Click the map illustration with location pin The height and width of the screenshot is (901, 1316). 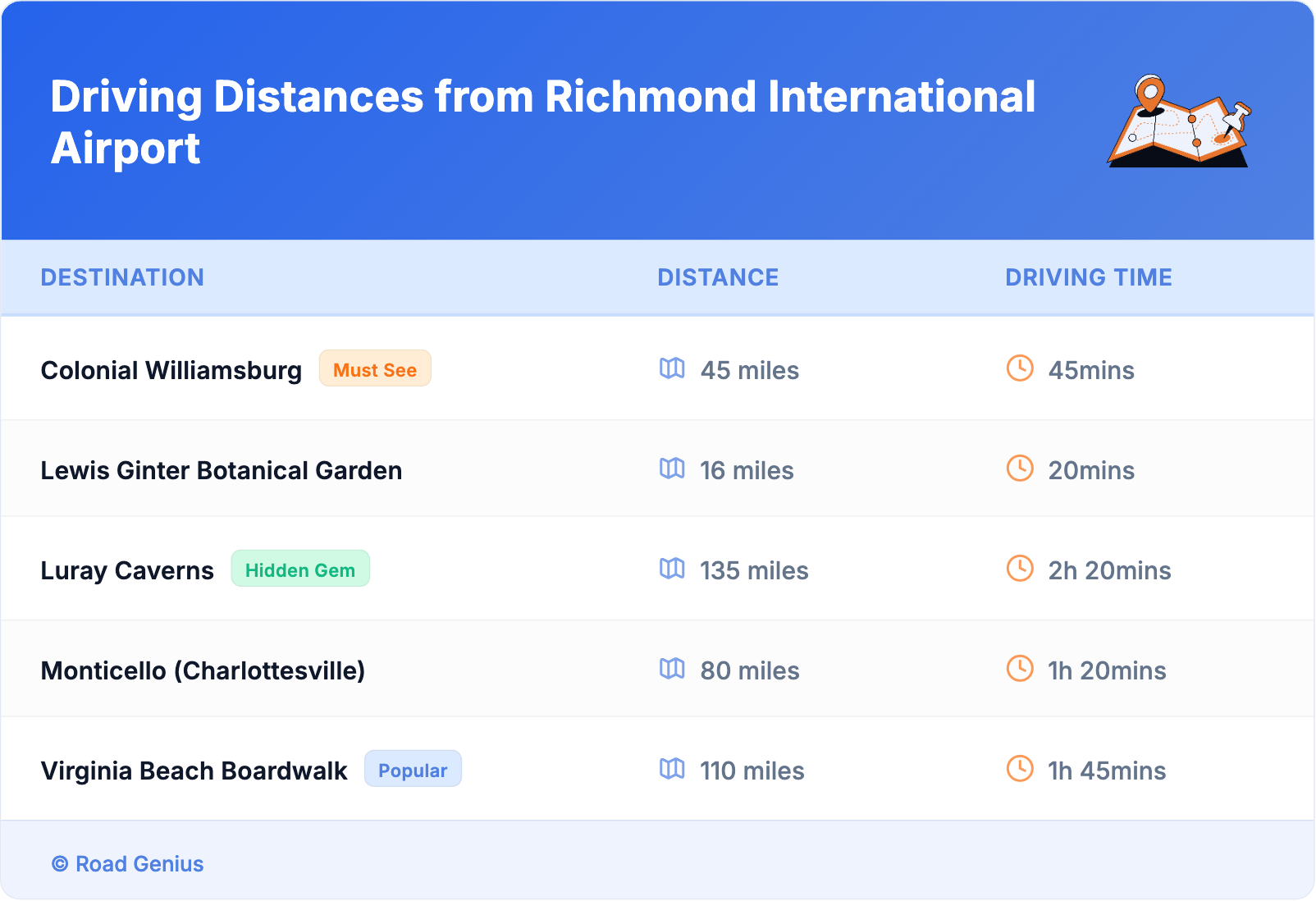click(1179, 121)
